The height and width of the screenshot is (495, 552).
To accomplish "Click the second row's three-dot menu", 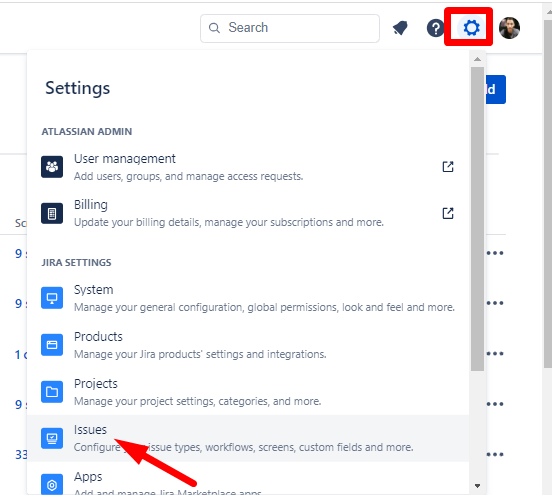I will 495,303.
